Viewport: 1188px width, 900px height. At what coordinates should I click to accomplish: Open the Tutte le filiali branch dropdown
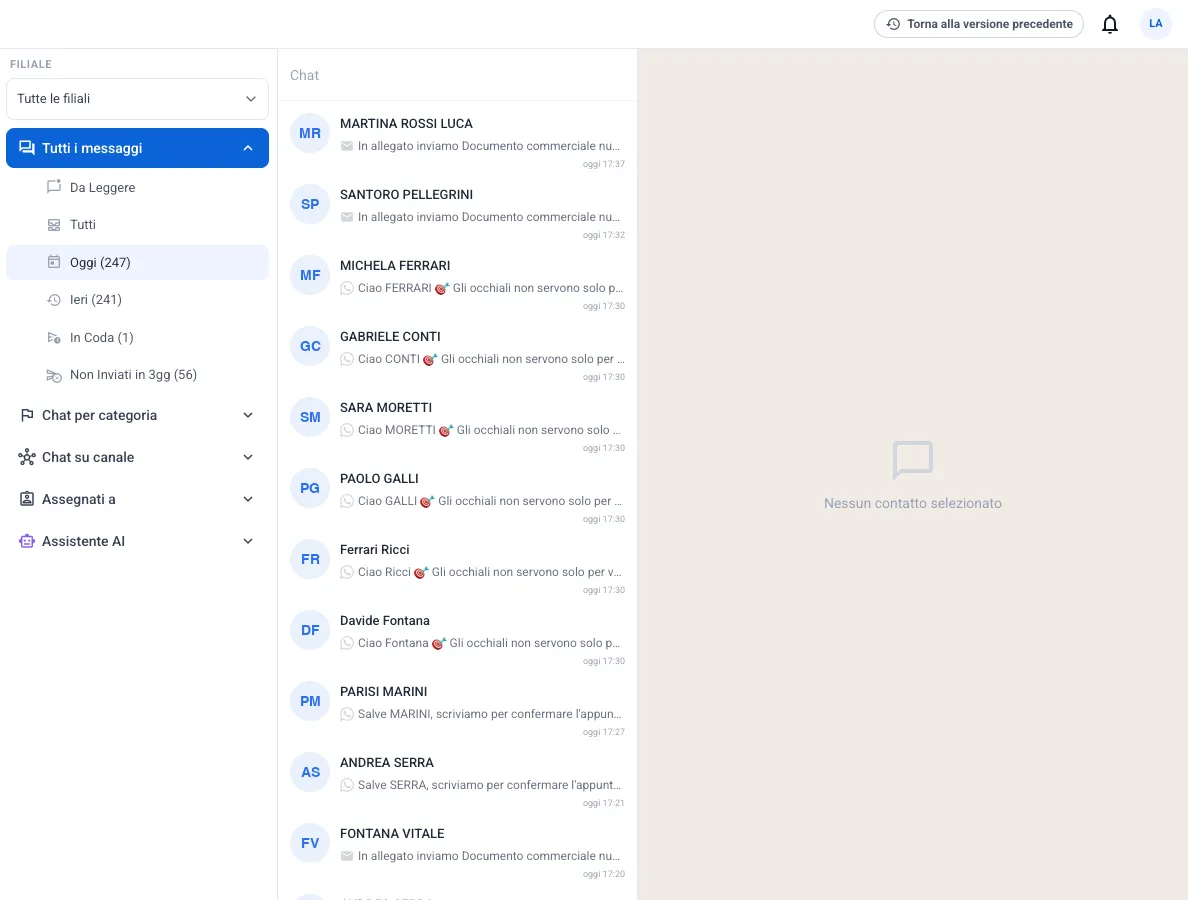click(x=137, y=98)
